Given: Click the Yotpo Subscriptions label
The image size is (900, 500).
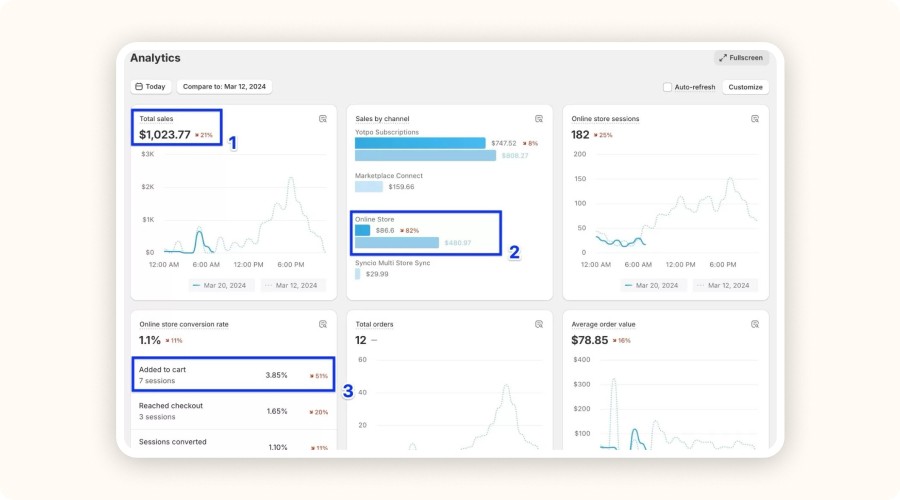Looking at the screenshot, I should (387, 132).
